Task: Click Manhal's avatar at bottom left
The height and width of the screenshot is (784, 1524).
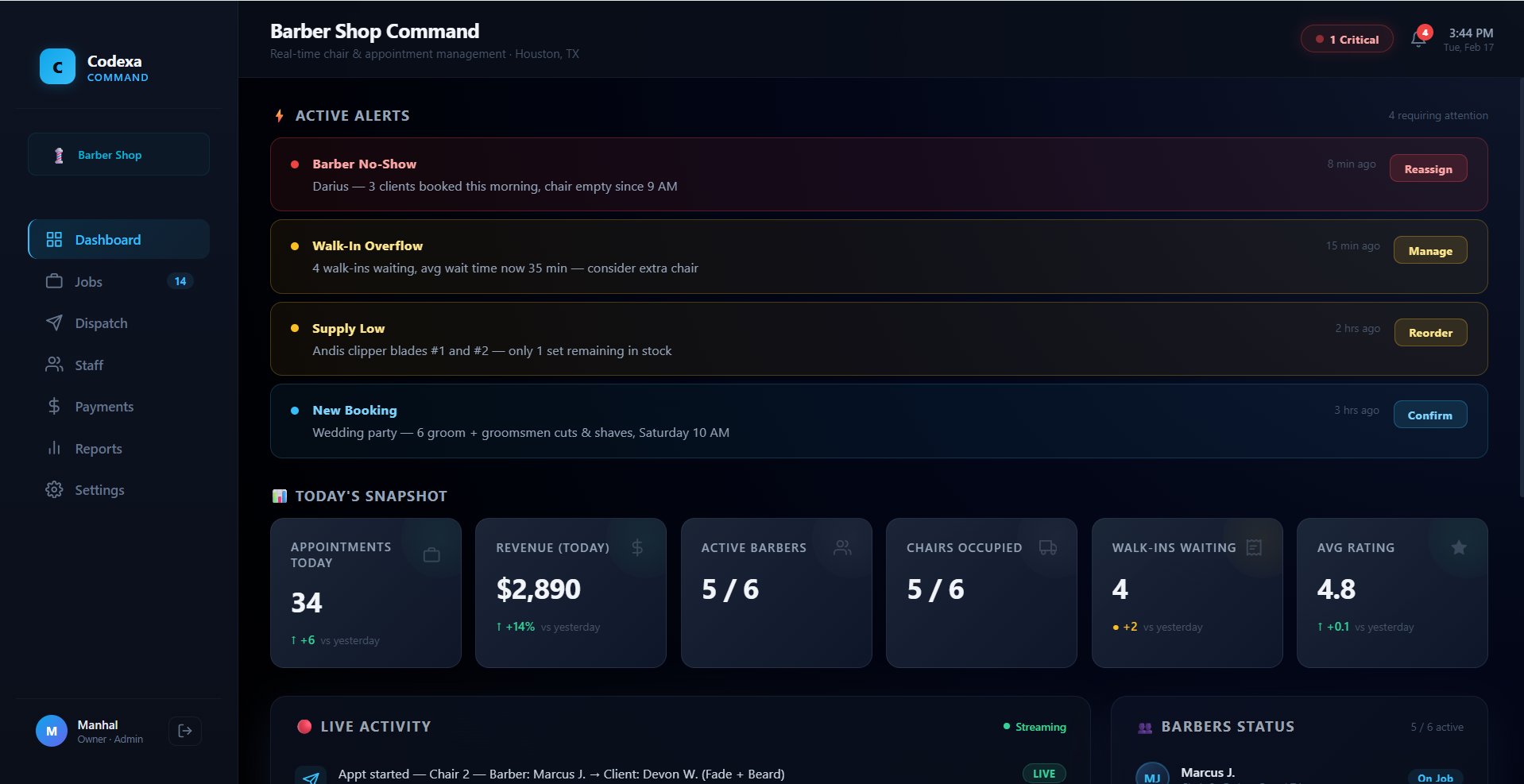Action: (51, 731)
